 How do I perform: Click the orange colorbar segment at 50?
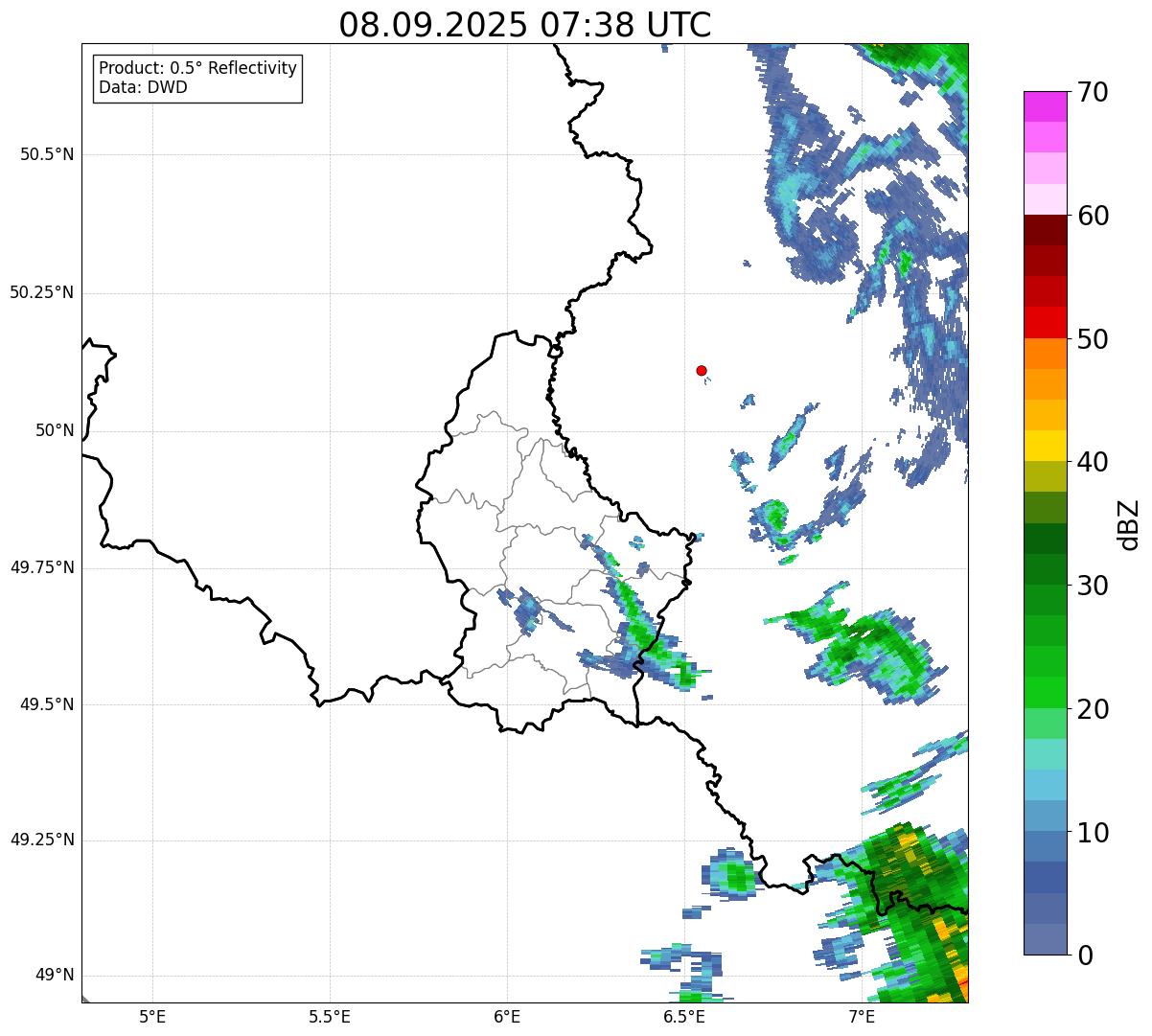pyautogui.click(x=1045, y=353)
